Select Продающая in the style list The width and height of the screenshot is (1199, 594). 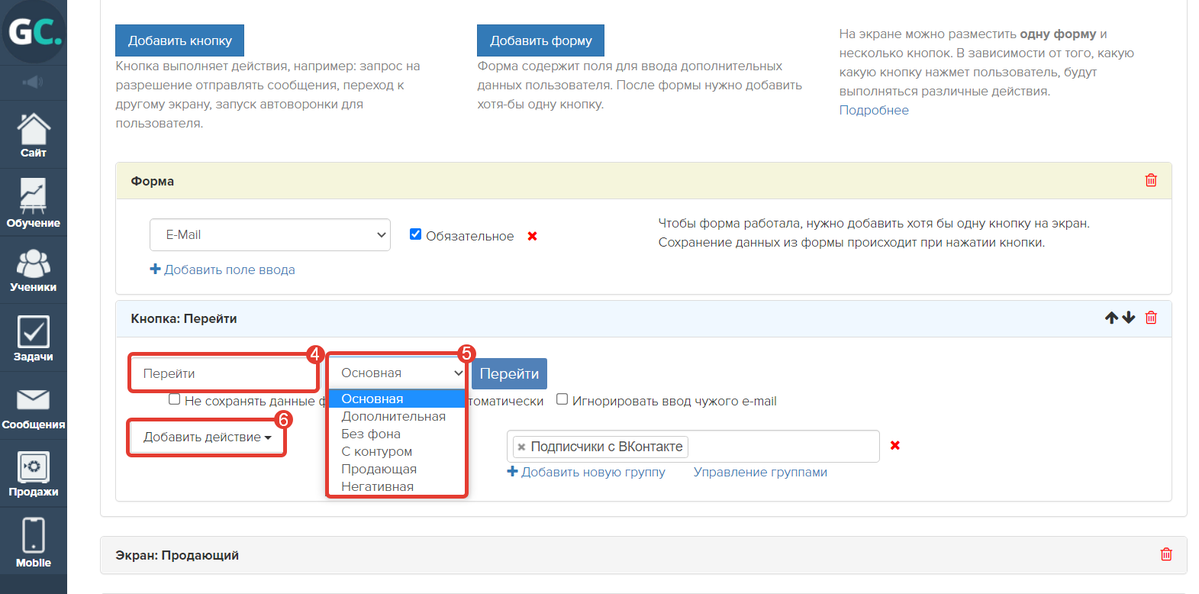pos(379,469)
